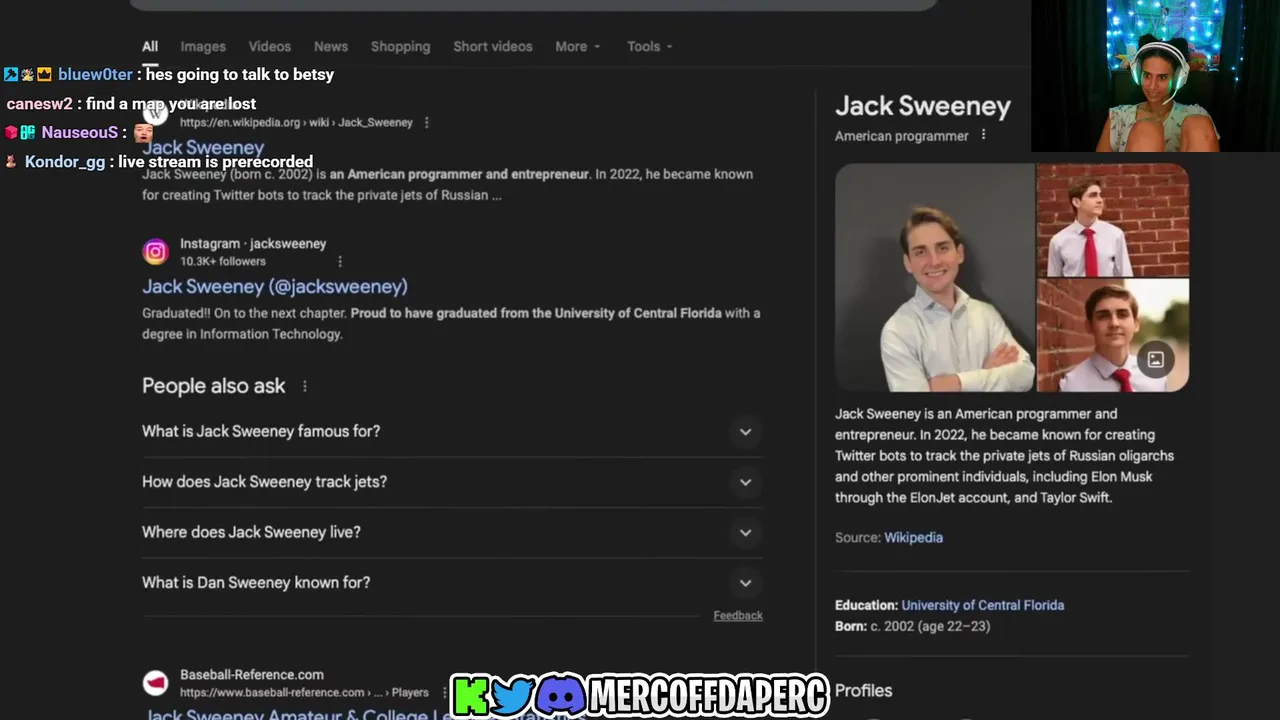The height and width of the screenshot is (720, 1280).
Task: Switch to the Shopping tab
Action: (x=400, y=46)
